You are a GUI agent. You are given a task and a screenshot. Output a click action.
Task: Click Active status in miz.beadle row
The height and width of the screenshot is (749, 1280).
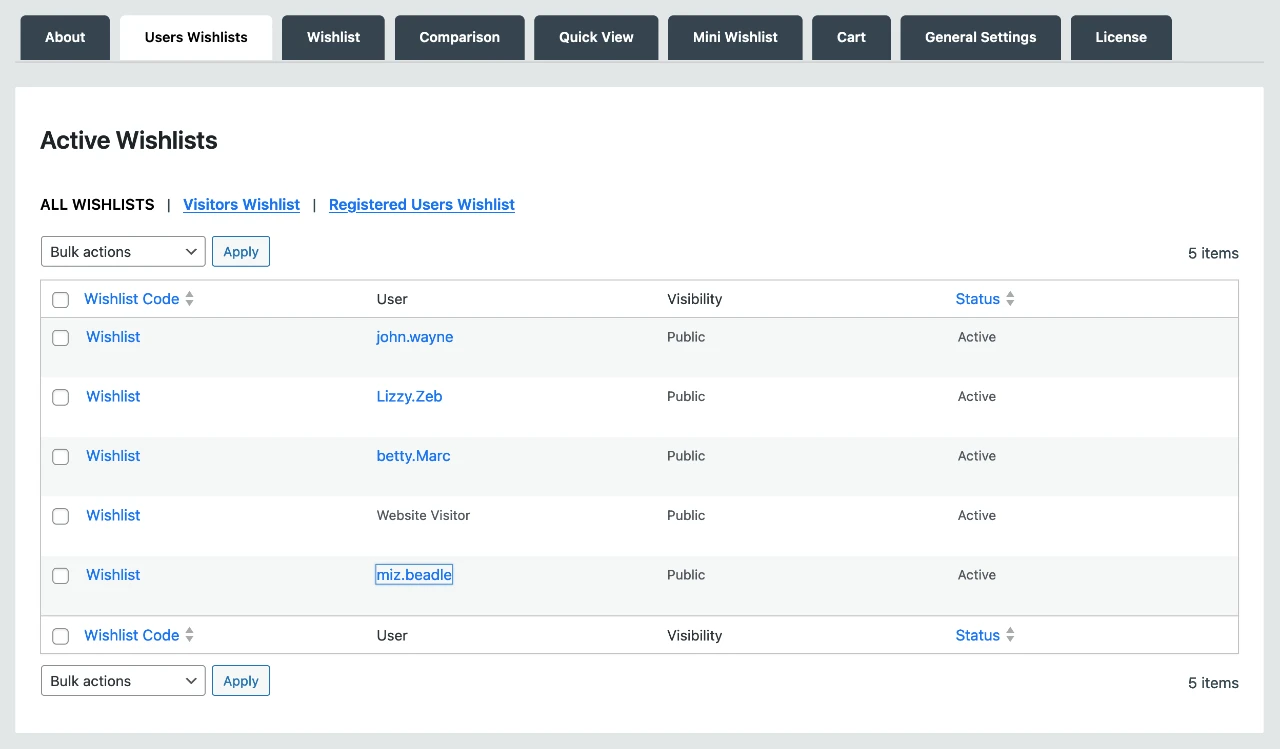pos(976,575)
